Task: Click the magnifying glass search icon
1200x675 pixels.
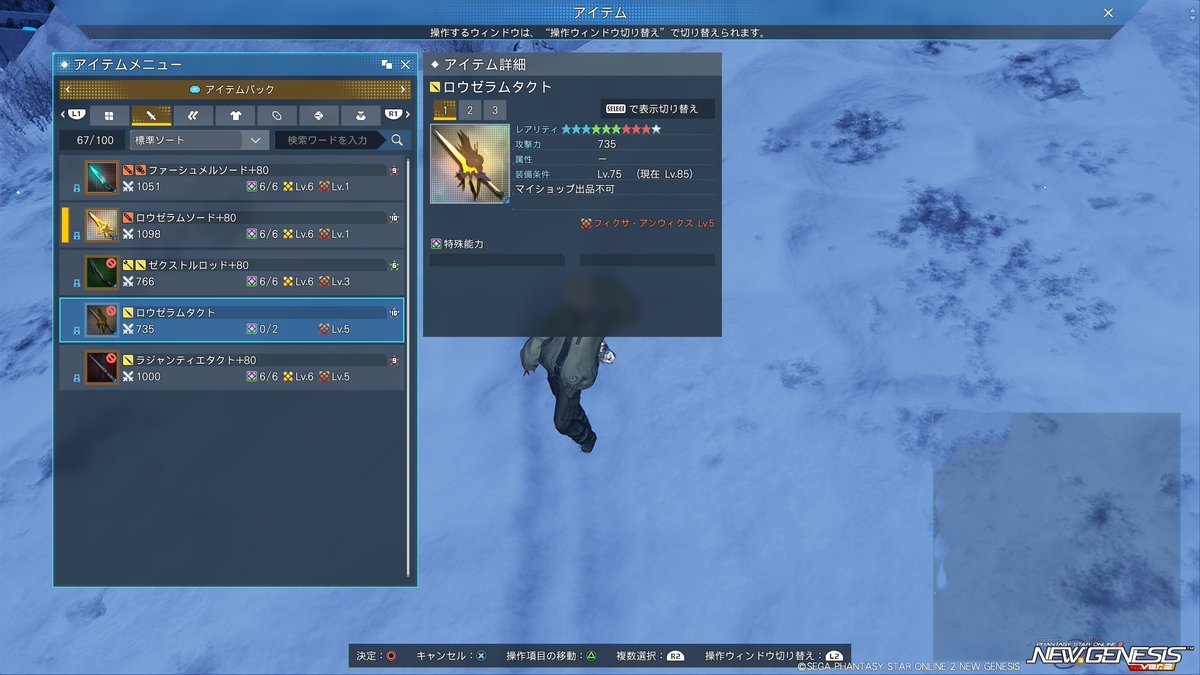Action: [x=397, y=140]
